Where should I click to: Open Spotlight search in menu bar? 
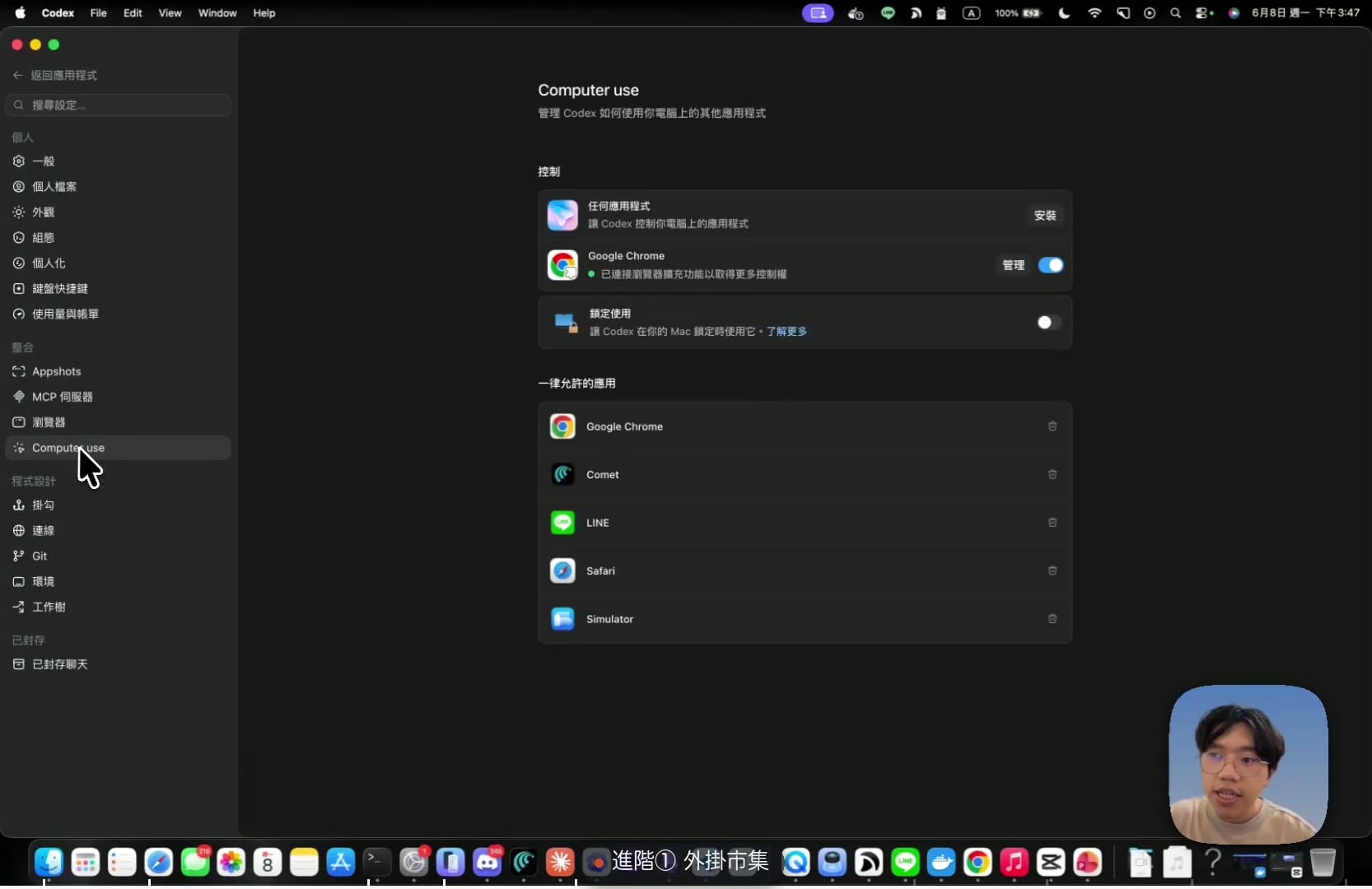[x=1175, y=13]
